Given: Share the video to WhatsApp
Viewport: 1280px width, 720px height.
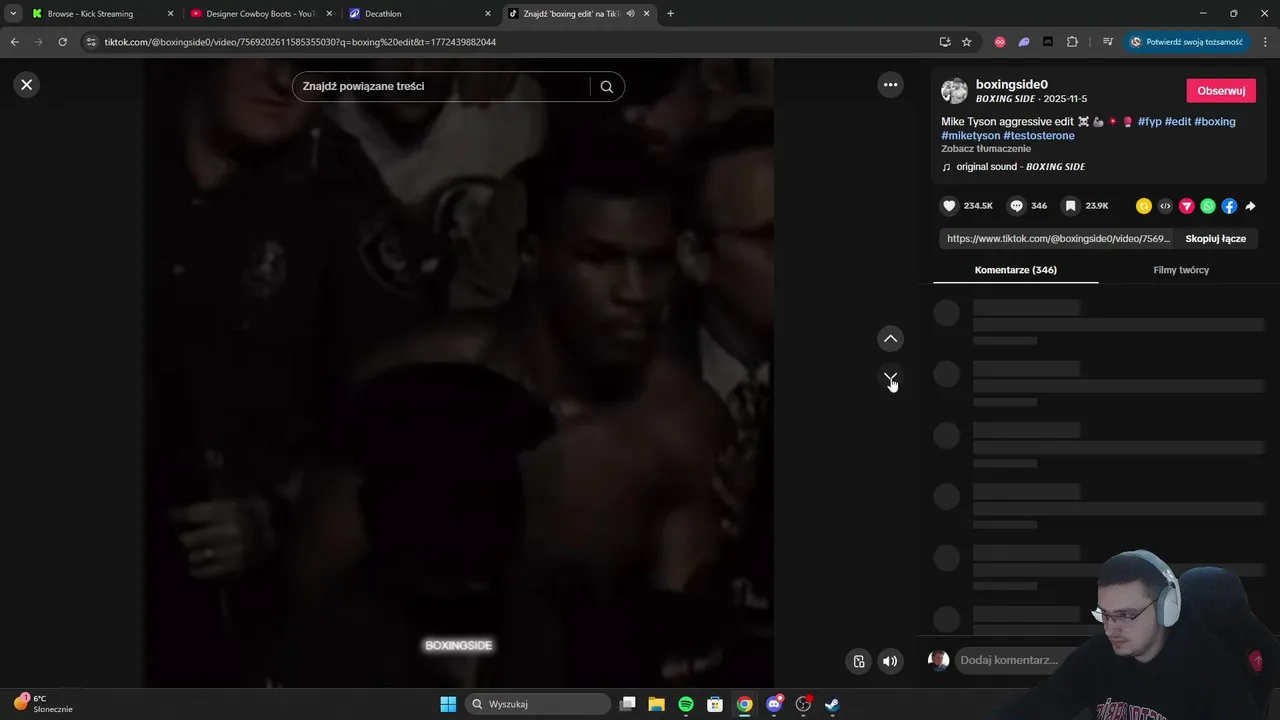Looking at the screenshot, I should 1208,206.
